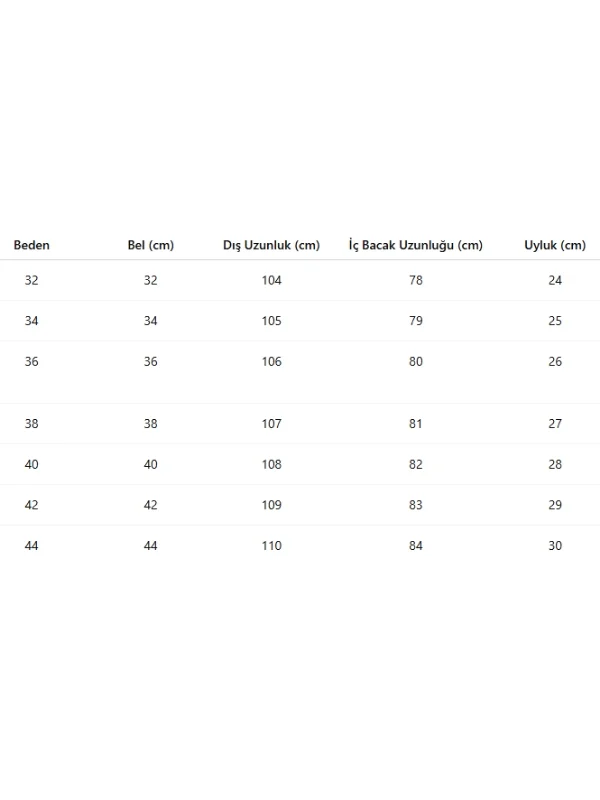Select size 34 in the Beden column
The height and width of the screenshot is (800, 600).
click(32, 321)
